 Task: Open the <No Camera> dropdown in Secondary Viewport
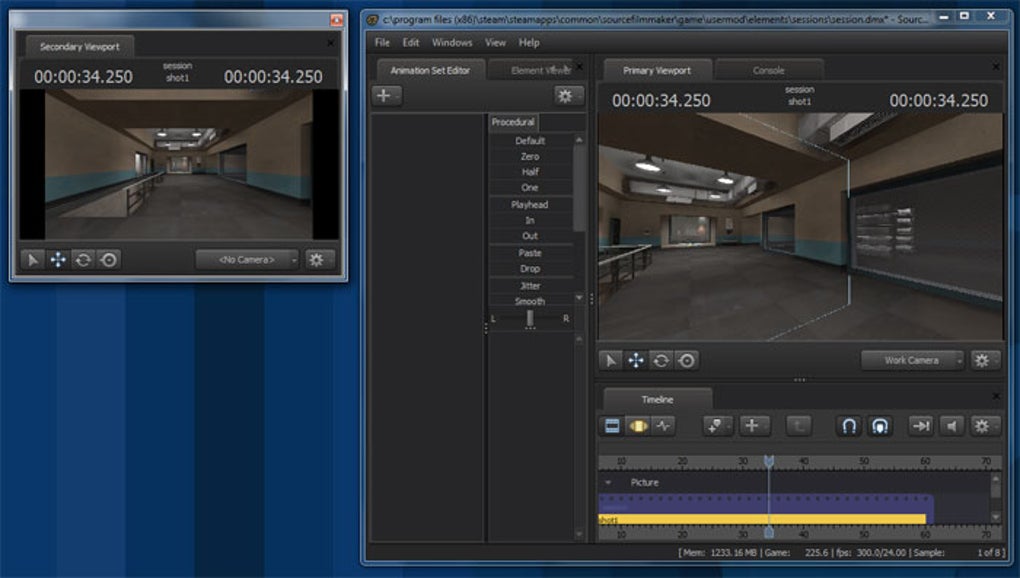tap(248, 259)
